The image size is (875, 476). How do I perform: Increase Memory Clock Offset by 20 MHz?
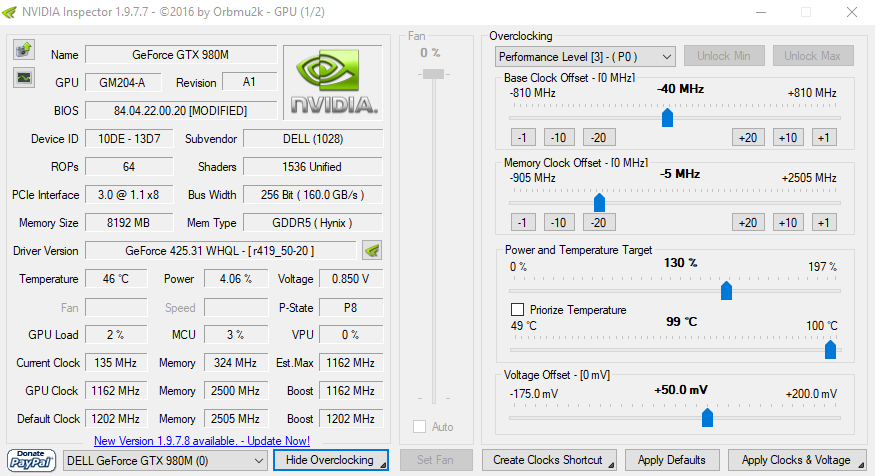(x=748, y=223)
